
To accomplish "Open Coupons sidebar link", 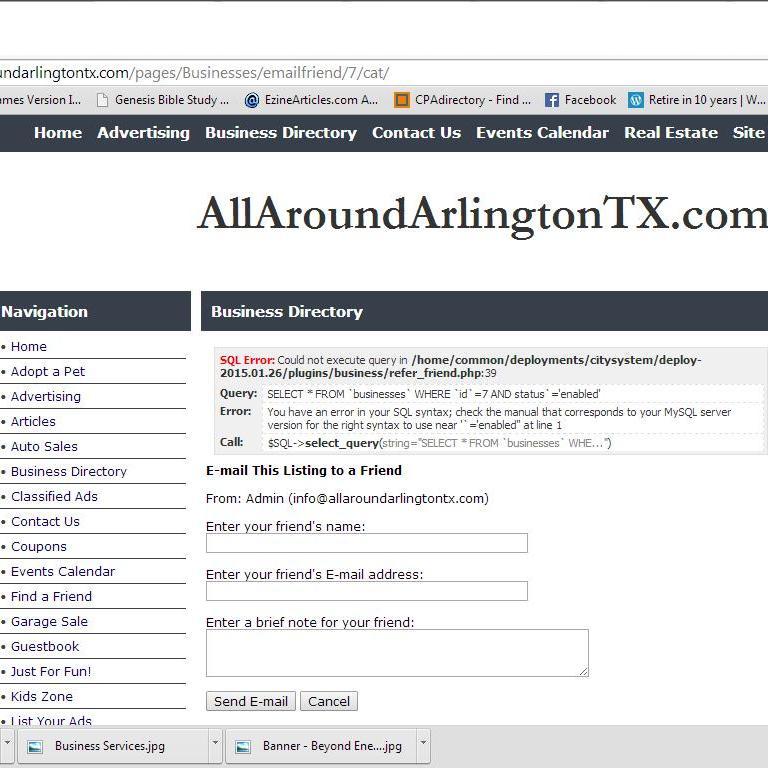I will tap(39, 547).
